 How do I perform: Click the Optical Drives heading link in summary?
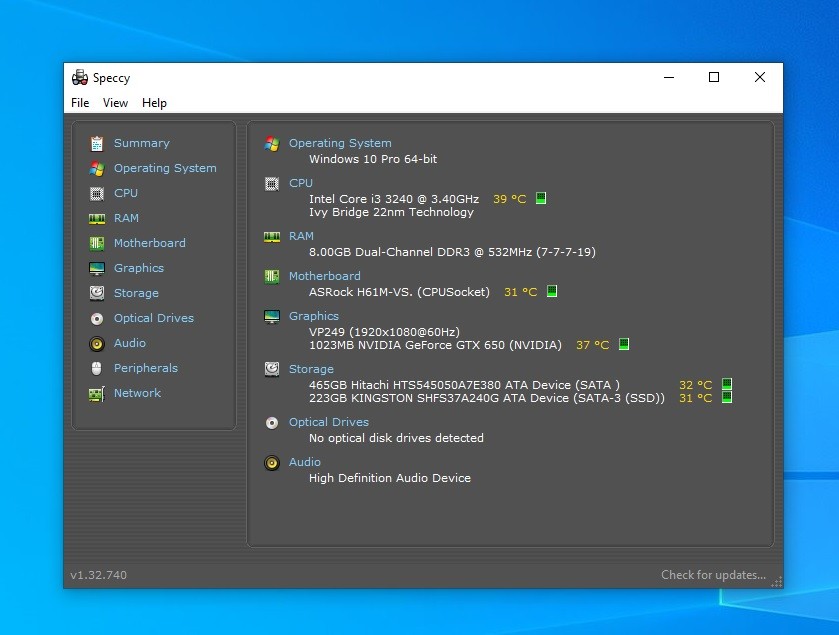[x=329, y=423]
